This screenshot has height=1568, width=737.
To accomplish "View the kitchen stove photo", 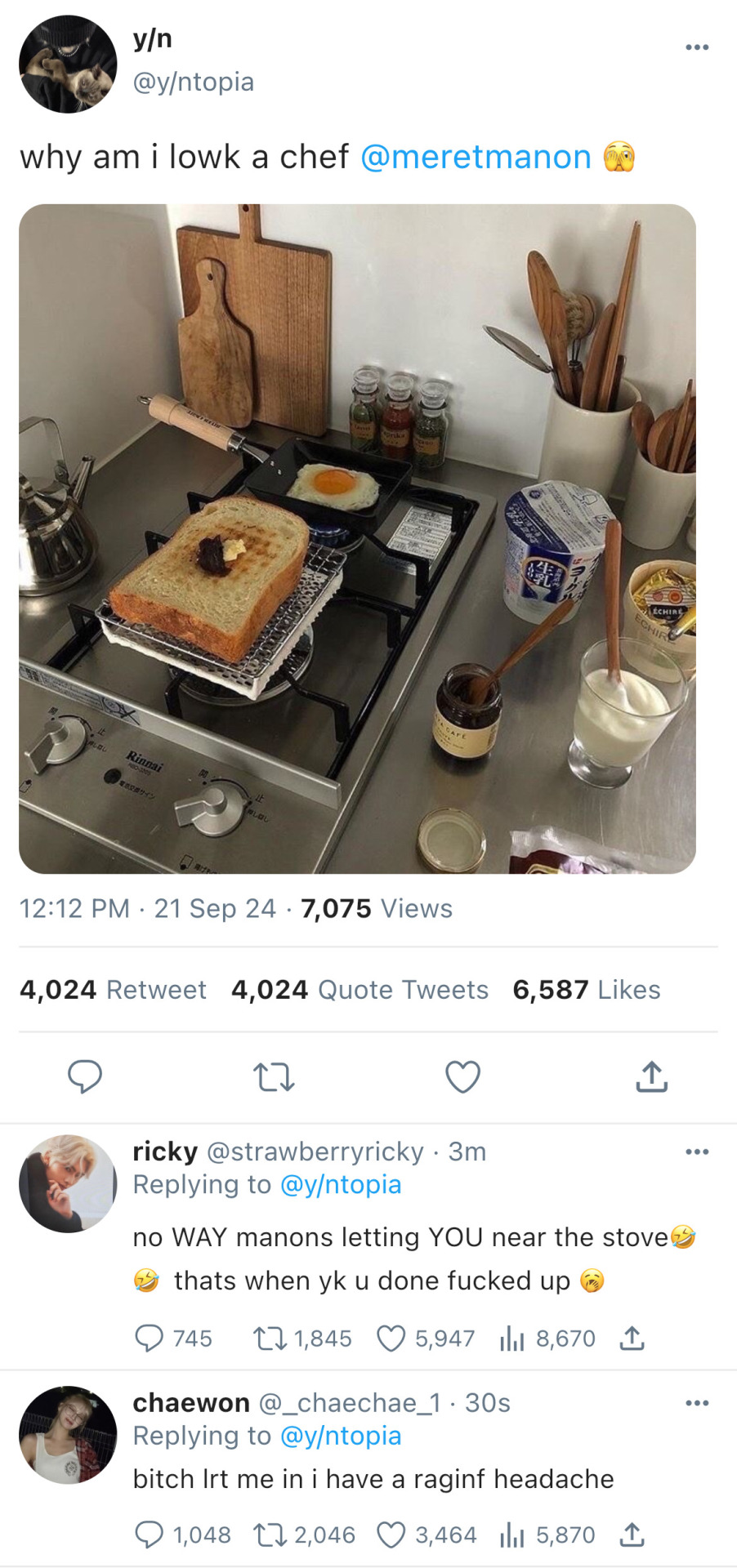I will point(357,539).
